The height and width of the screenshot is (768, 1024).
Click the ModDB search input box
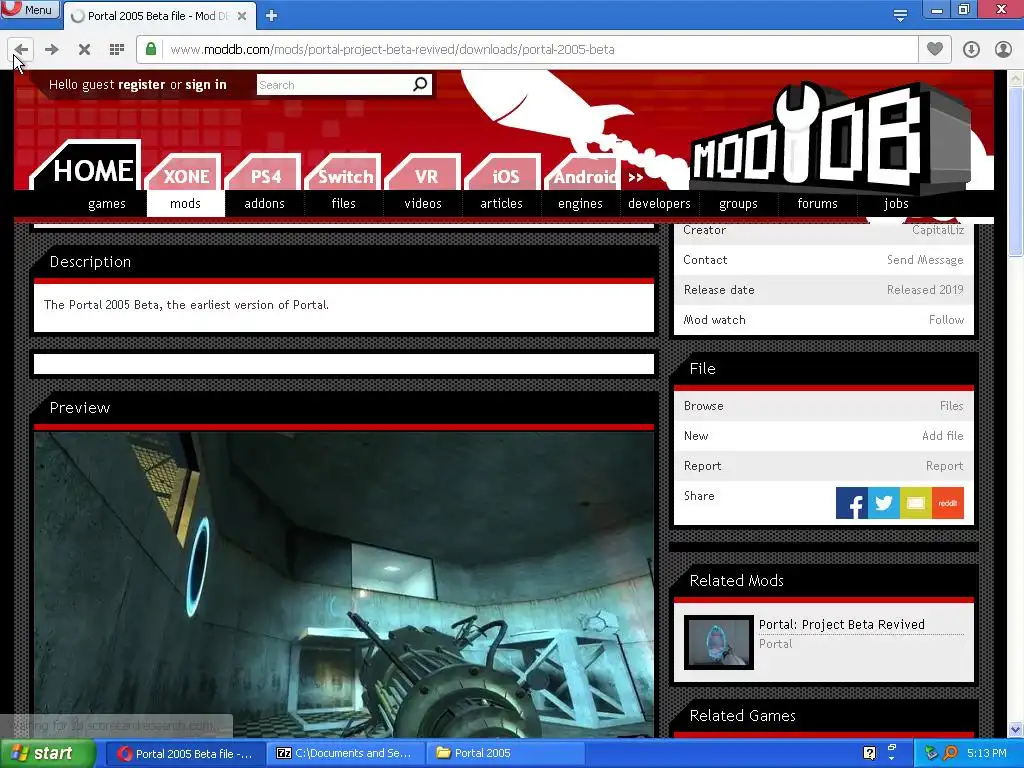point(334,85)
